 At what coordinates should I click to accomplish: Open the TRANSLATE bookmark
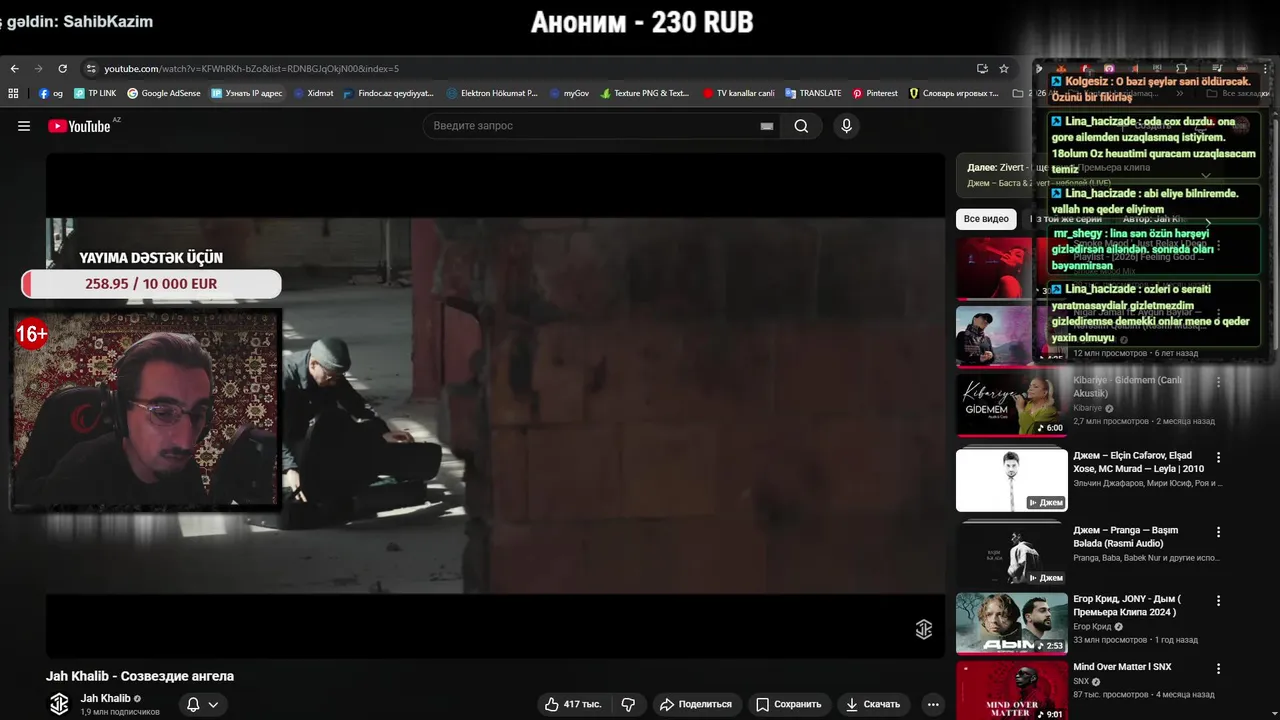813,93
